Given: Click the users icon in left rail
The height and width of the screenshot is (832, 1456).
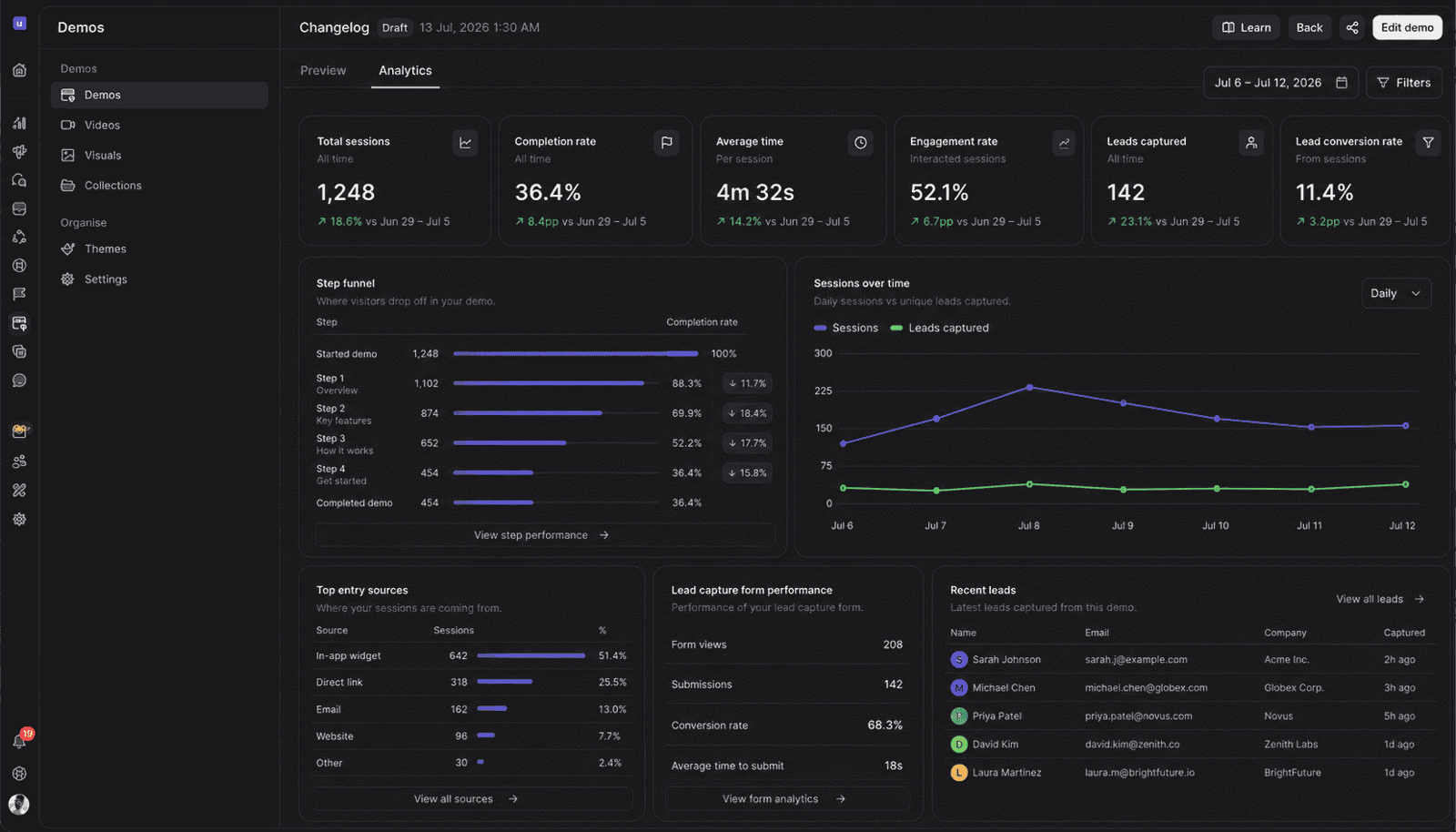Looking at the screenshot, I should (19, 462).
